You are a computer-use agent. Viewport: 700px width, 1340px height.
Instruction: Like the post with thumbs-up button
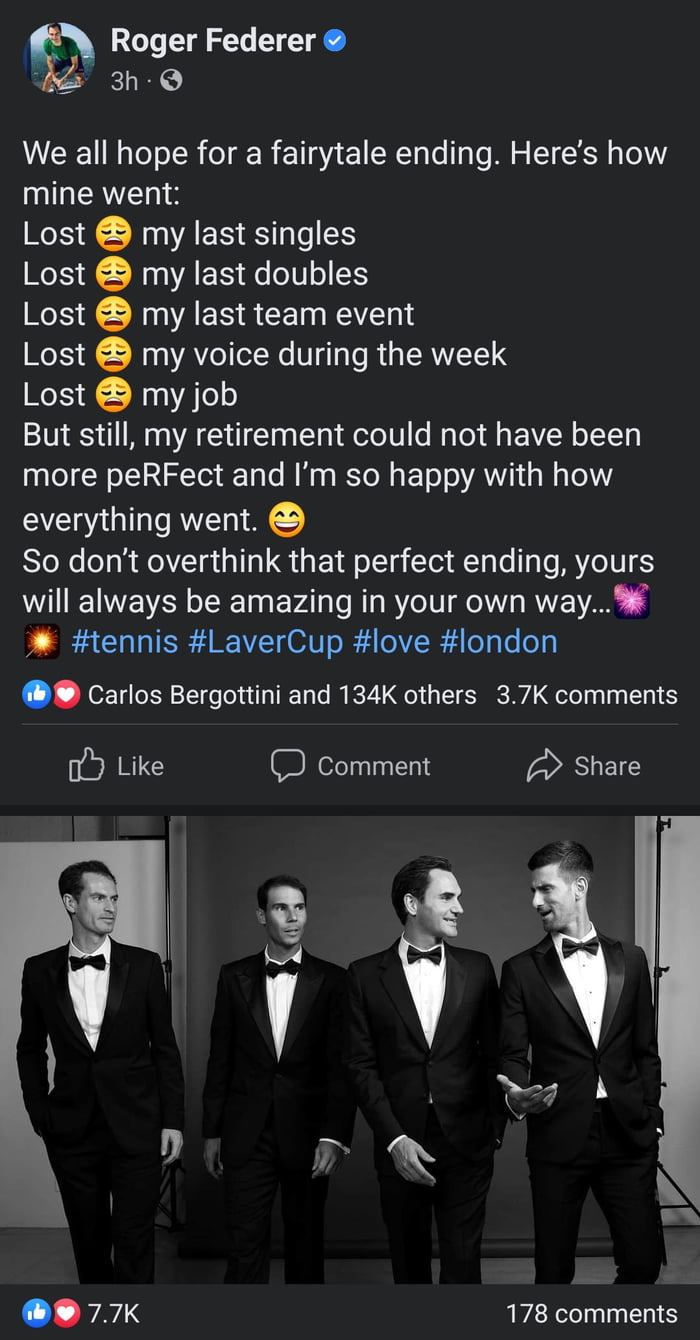pyautogui.click(x=116, y=766)
